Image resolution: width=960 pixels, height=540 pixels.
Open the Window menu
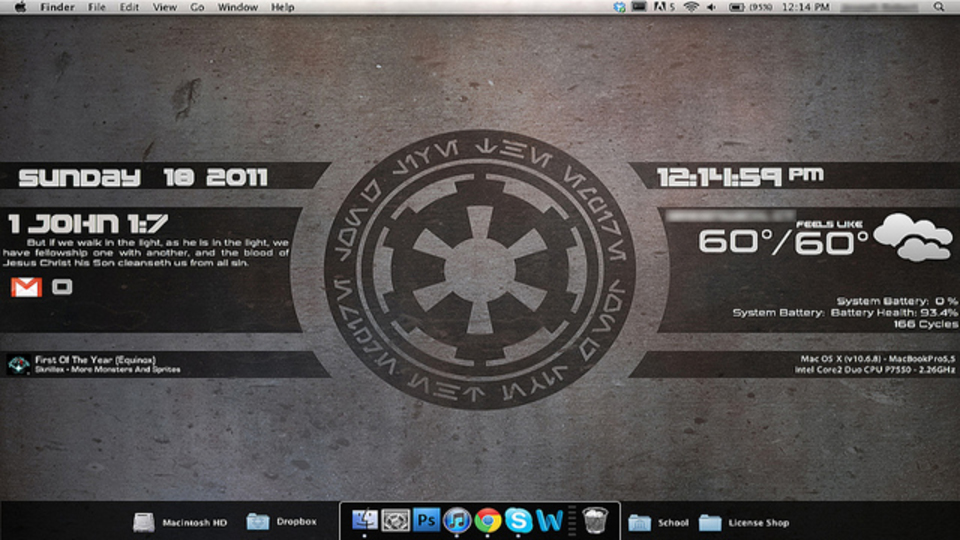(238, 7)
